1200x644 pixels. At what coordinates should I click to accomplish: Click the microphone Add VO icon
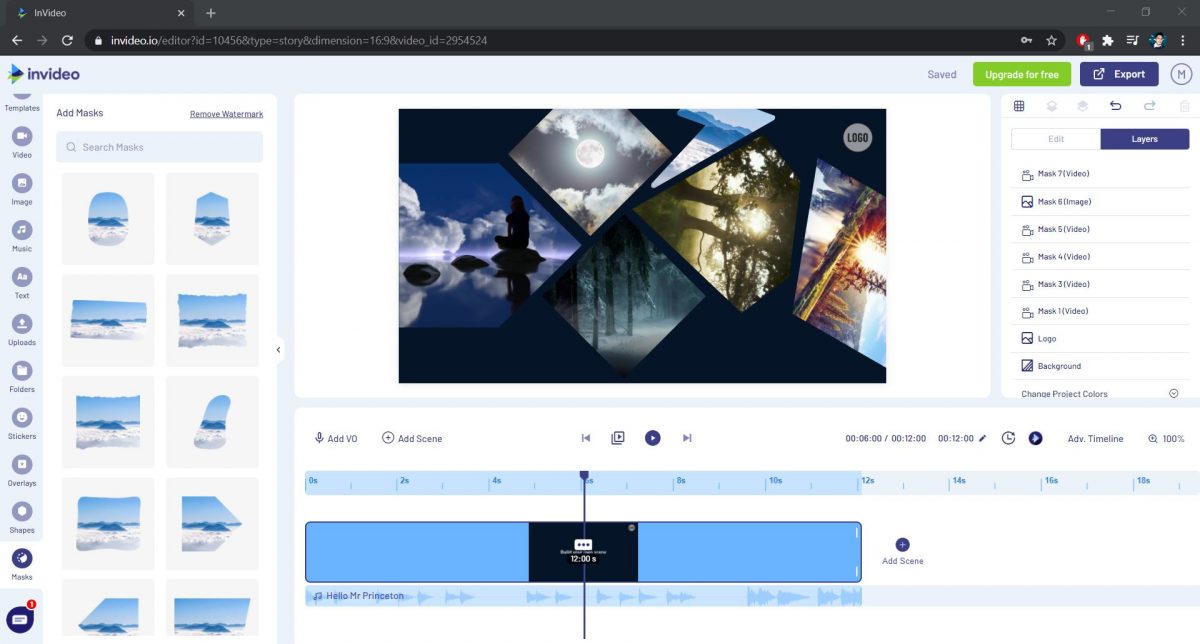[320, 437]
